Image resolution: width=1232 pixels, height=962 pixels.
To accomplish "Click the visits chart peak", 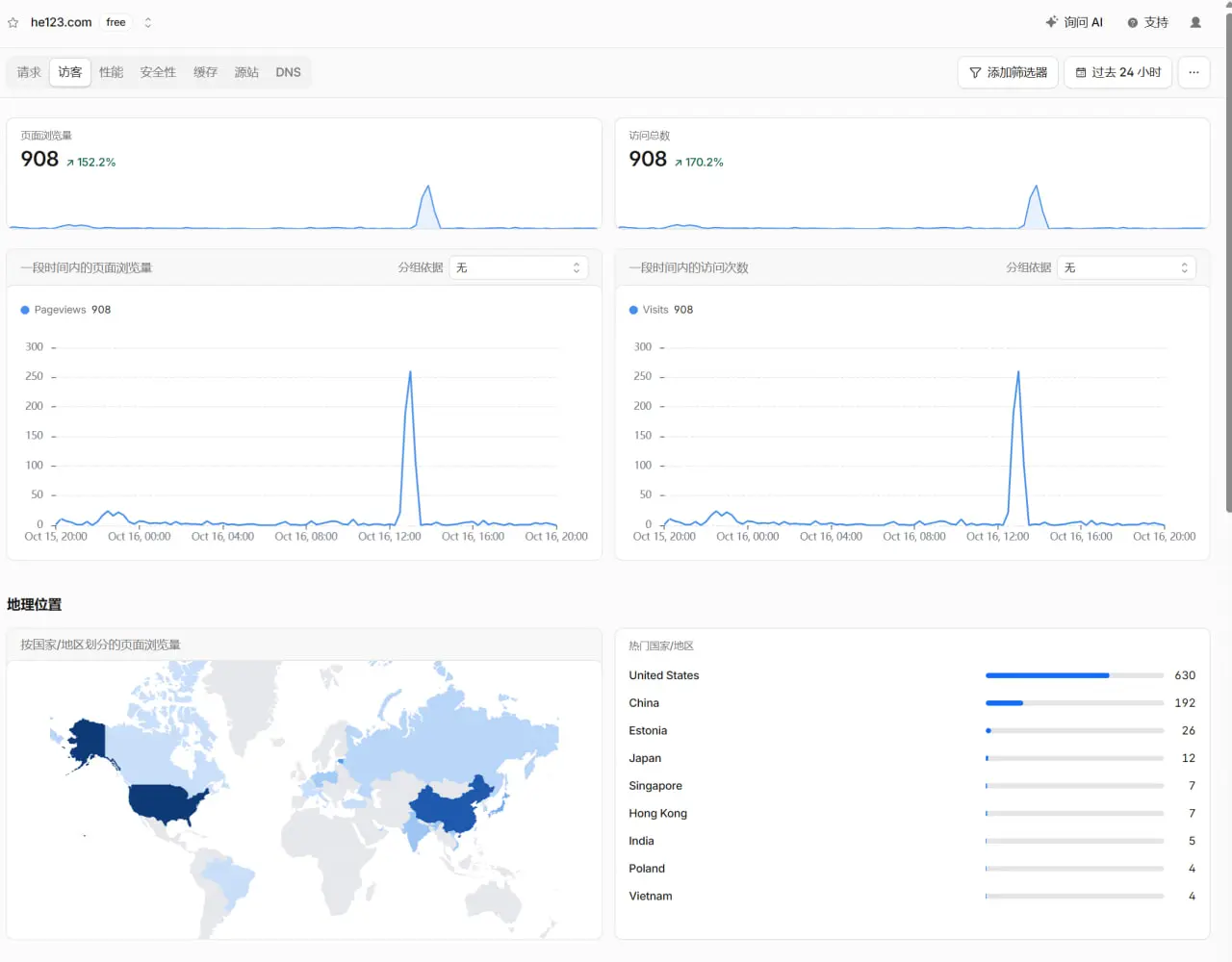I will [x=1018, y=373].
